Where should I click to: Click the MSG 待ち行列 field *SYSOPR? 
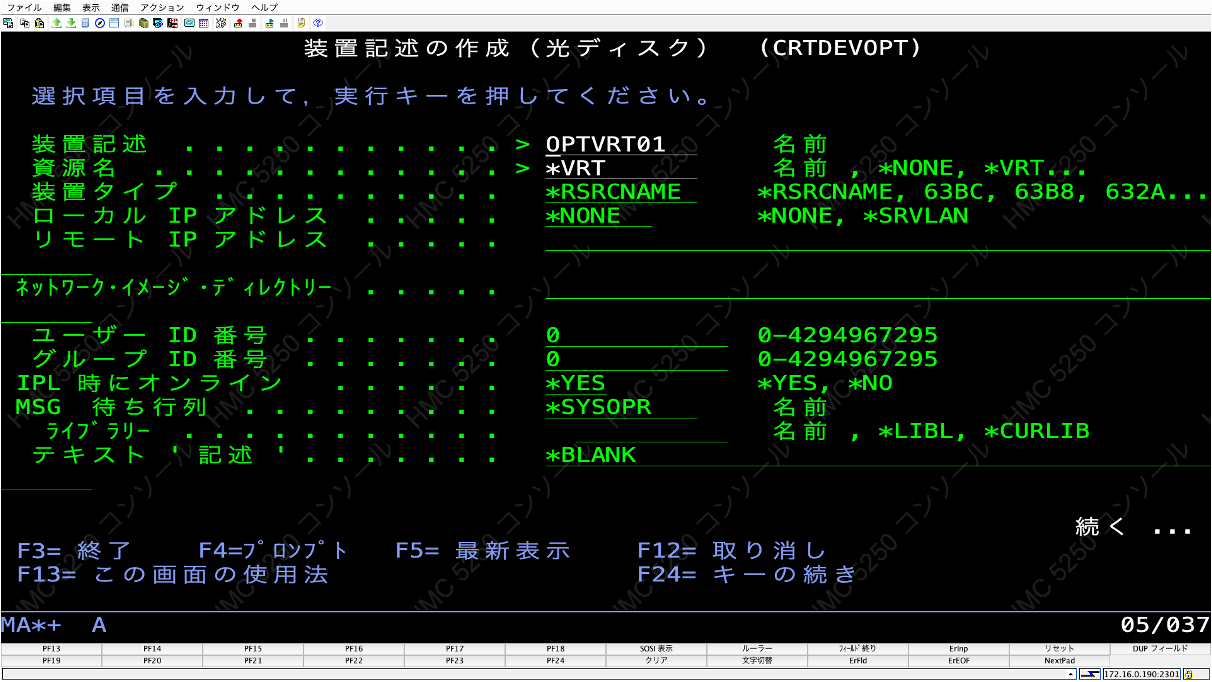click(621, 407)
